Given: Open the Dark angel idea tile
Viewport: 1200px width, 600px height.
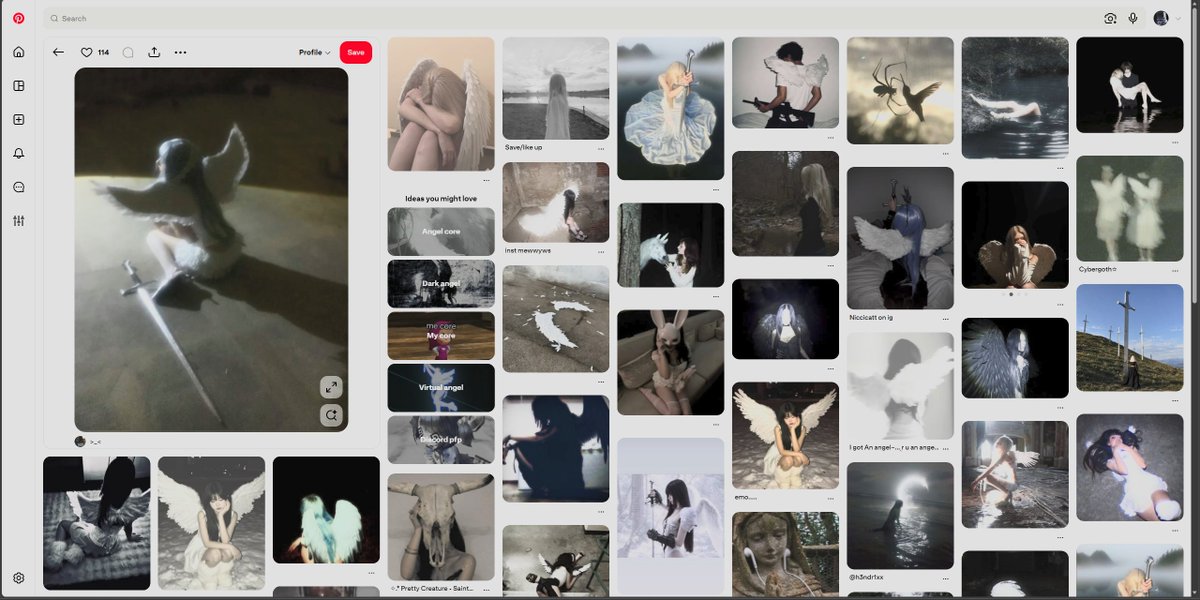Looking at the screenshot, I should click(441, 283).
